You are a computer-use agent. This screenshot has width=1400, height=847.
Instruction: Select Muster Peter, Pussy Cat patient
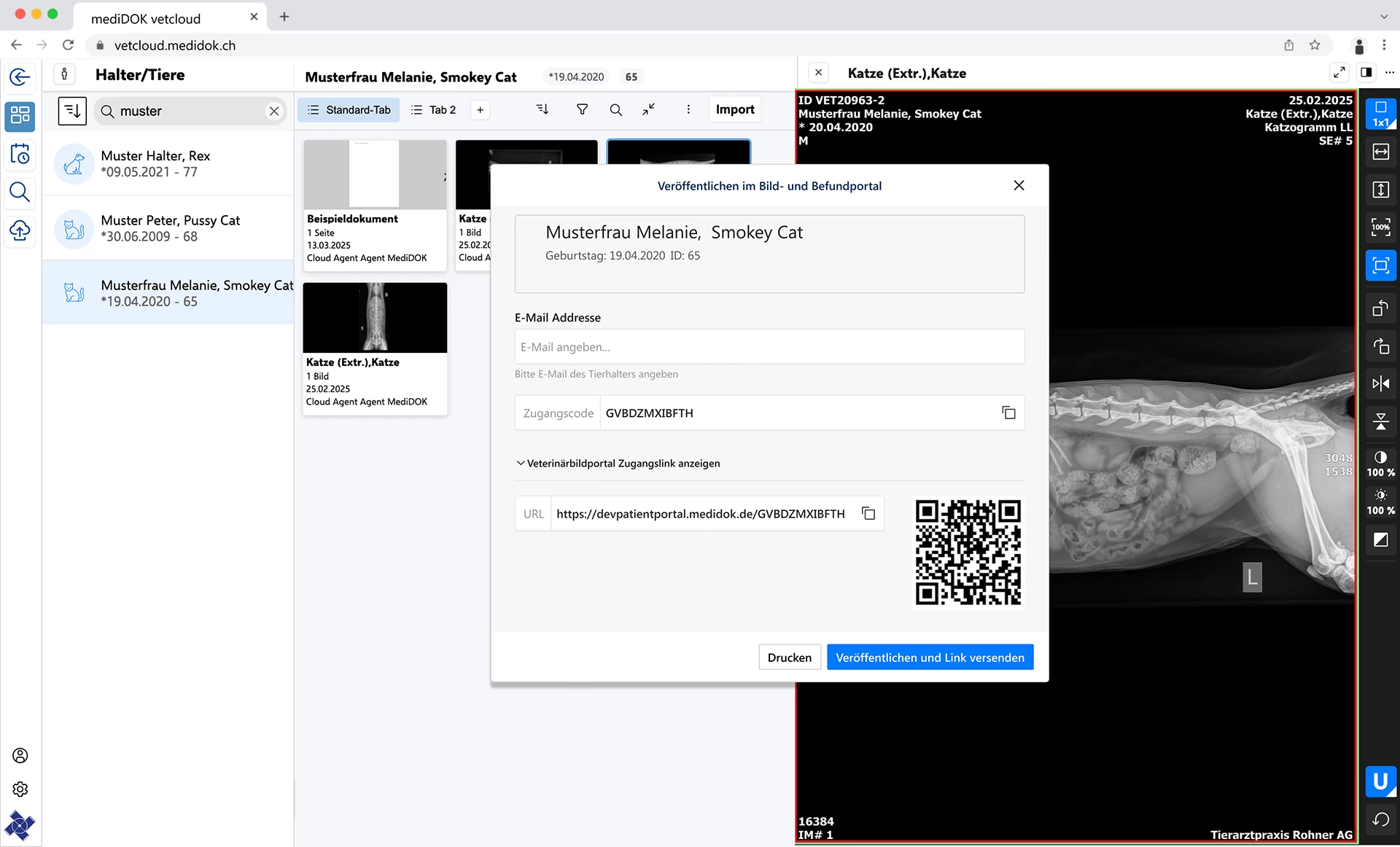click(168, 228)
